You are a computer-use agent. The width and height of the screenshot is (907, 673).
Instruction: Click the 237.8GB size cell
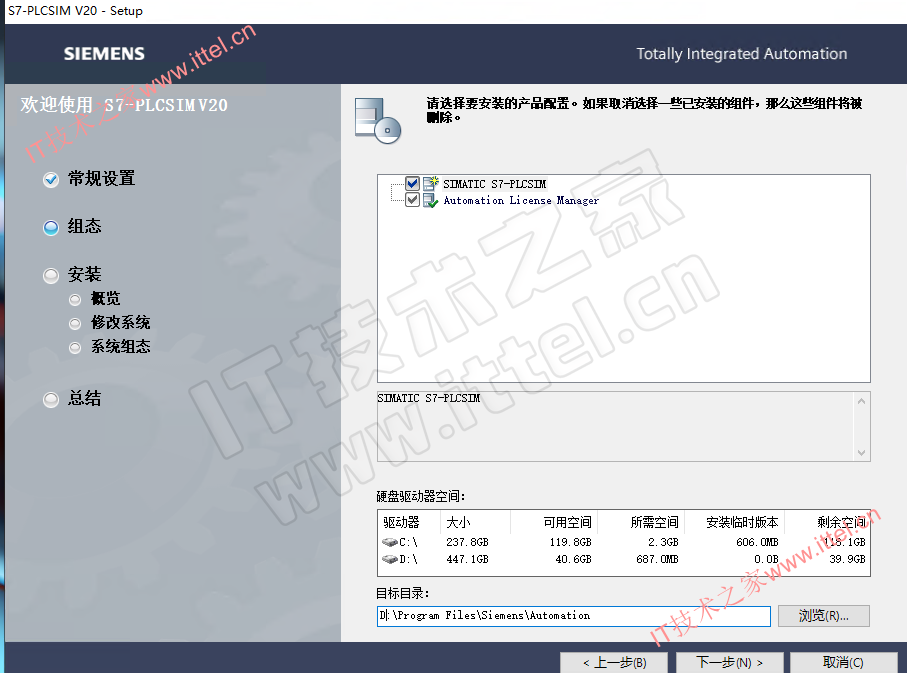click(x=467, y=542)
